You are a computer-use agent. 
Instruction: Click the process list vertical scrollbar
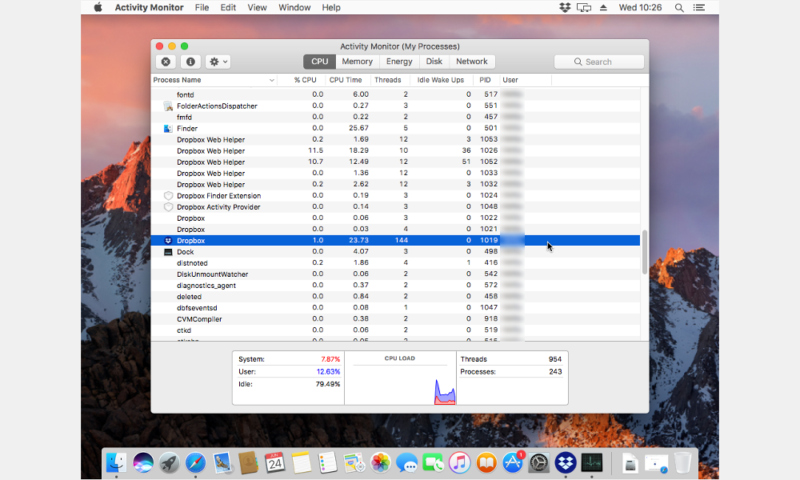point(644,252)
